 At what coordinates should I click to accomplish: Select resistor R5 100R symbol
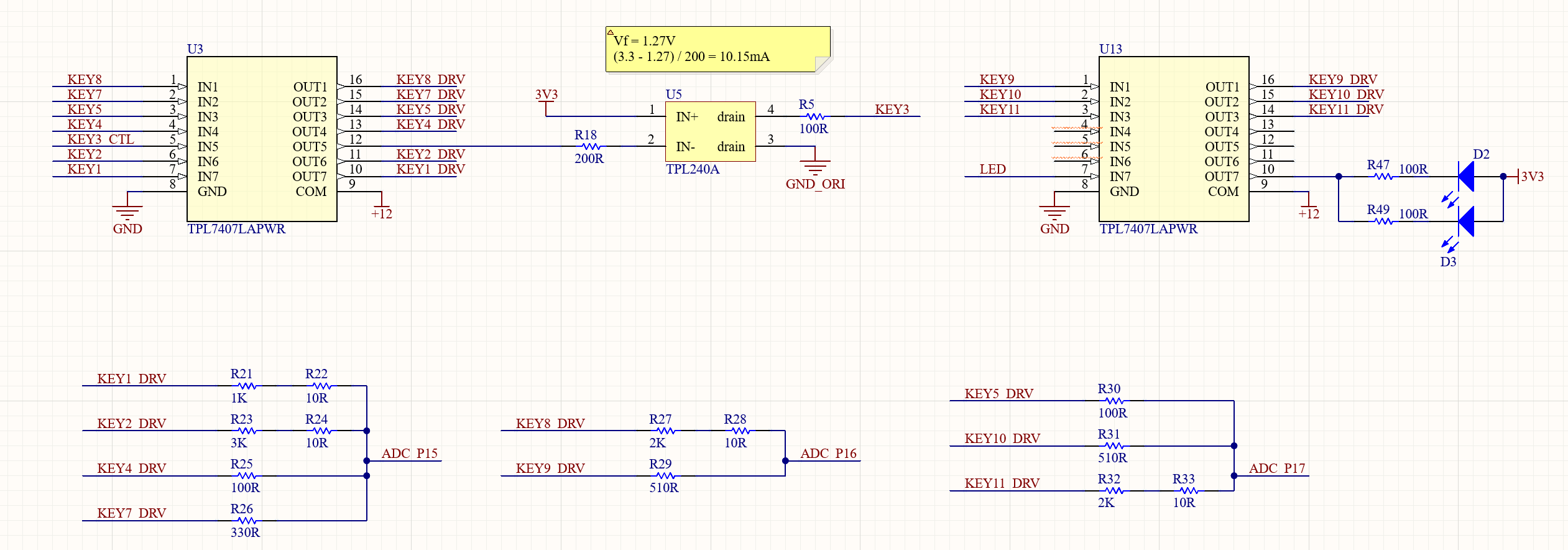pyautogui.click(x=815, y=116)
